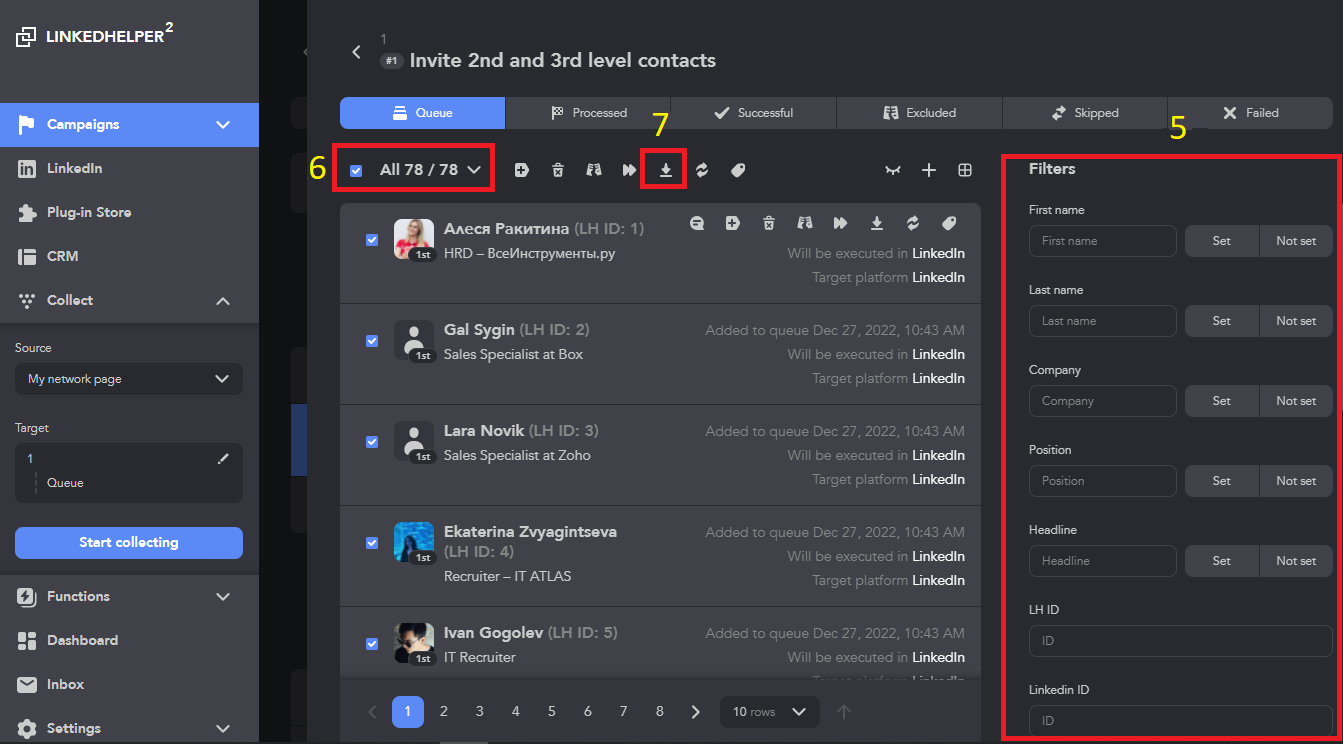
Task: Open LinkedIn in the sidebar
Action: 129,169
